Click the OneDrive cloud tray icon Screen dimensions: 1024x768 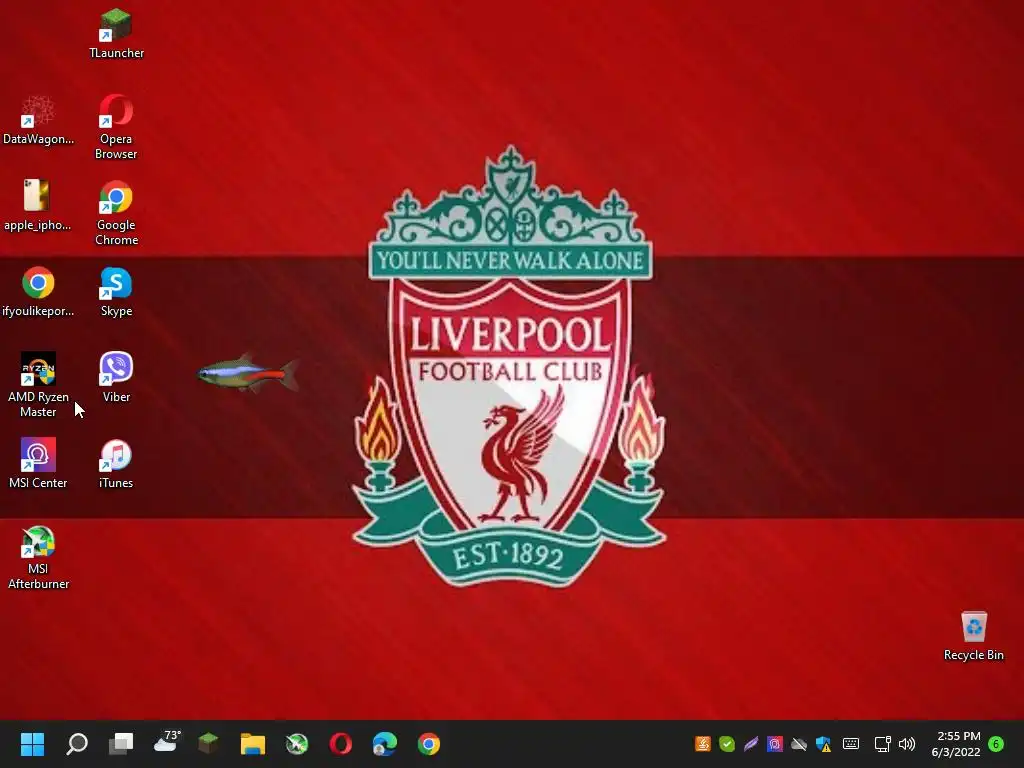tap(799, 743)
